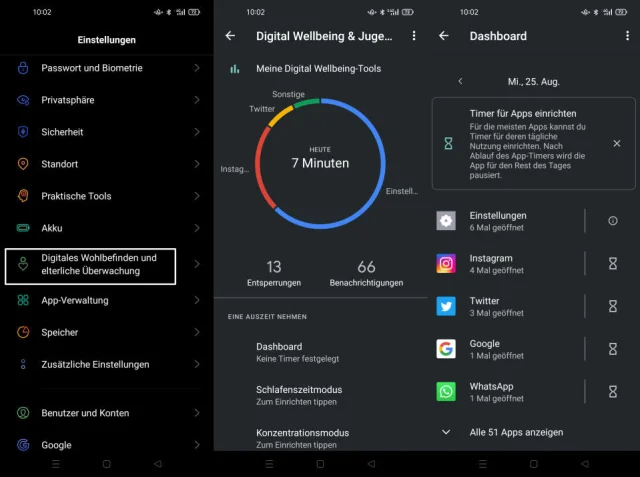
Task: Tap Einstell... label on usage chart
Action: pyautogui.click(x=402, y=191)
